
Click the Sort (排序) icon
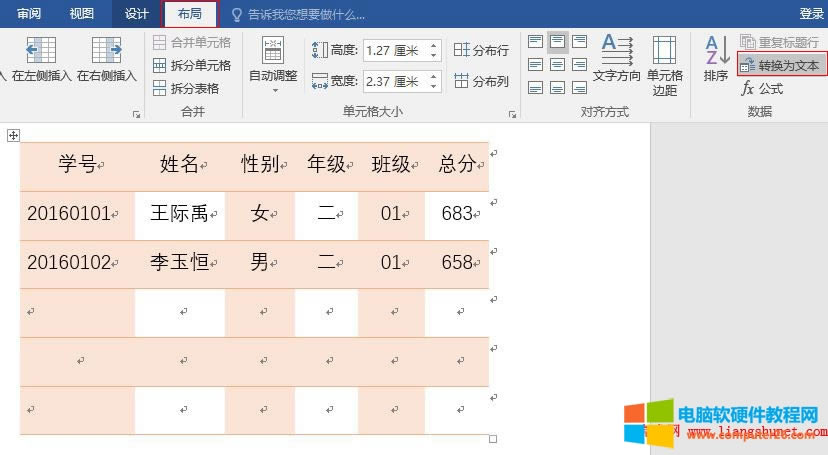[x=716, y=58]
